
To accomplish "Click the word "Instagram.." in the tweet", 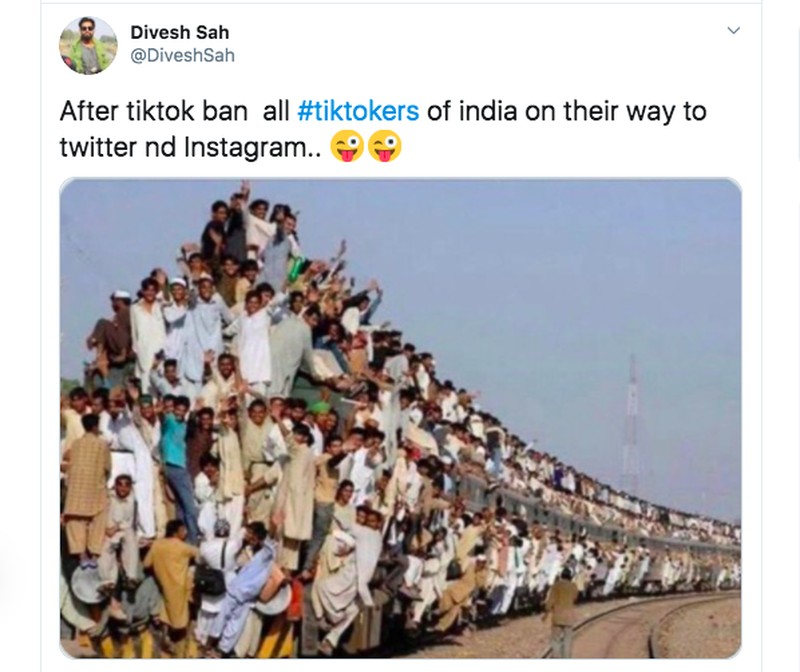I will [253, 148].
